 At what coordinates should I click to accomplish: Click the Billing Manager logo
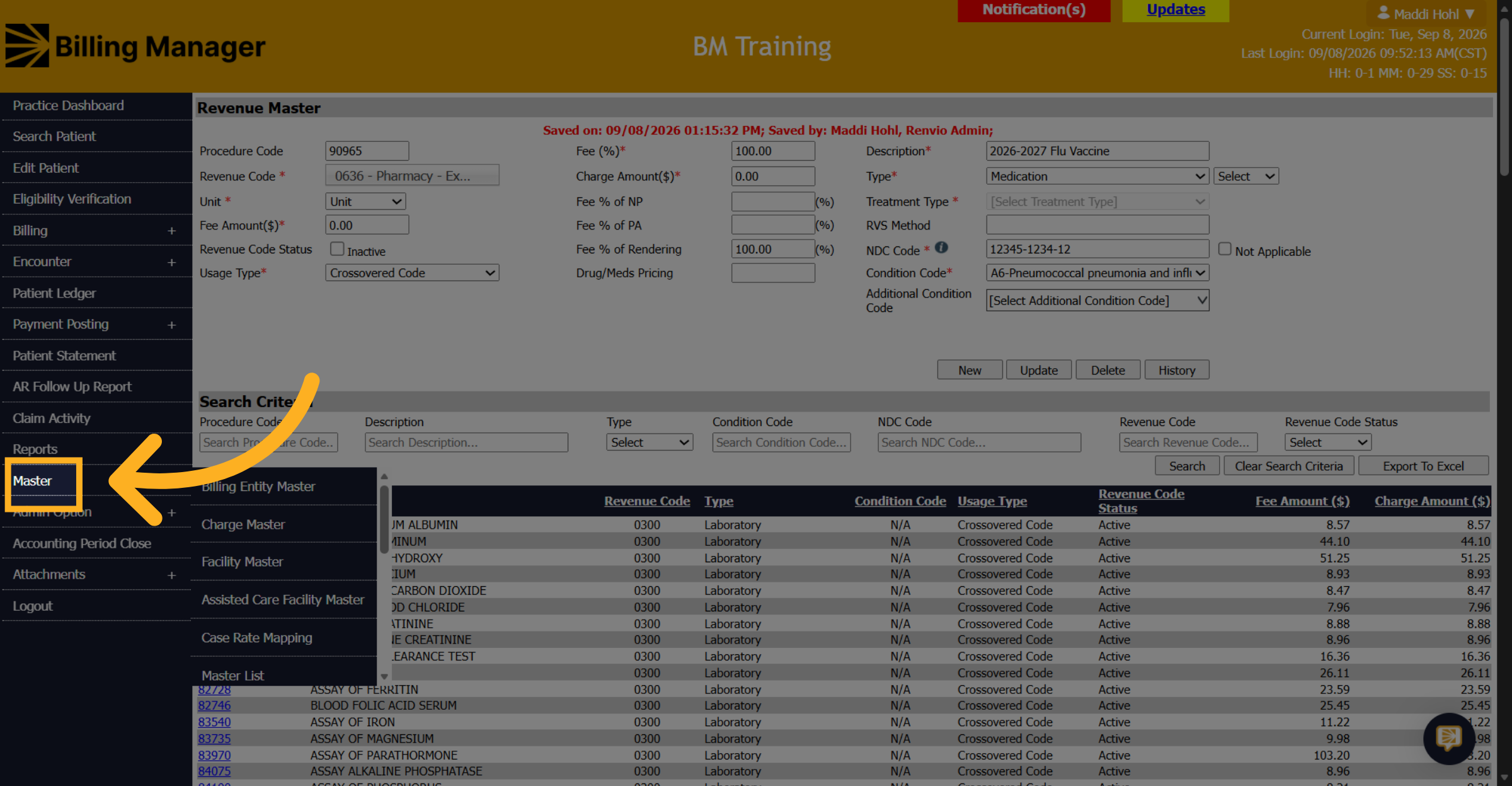click(135, 46)
